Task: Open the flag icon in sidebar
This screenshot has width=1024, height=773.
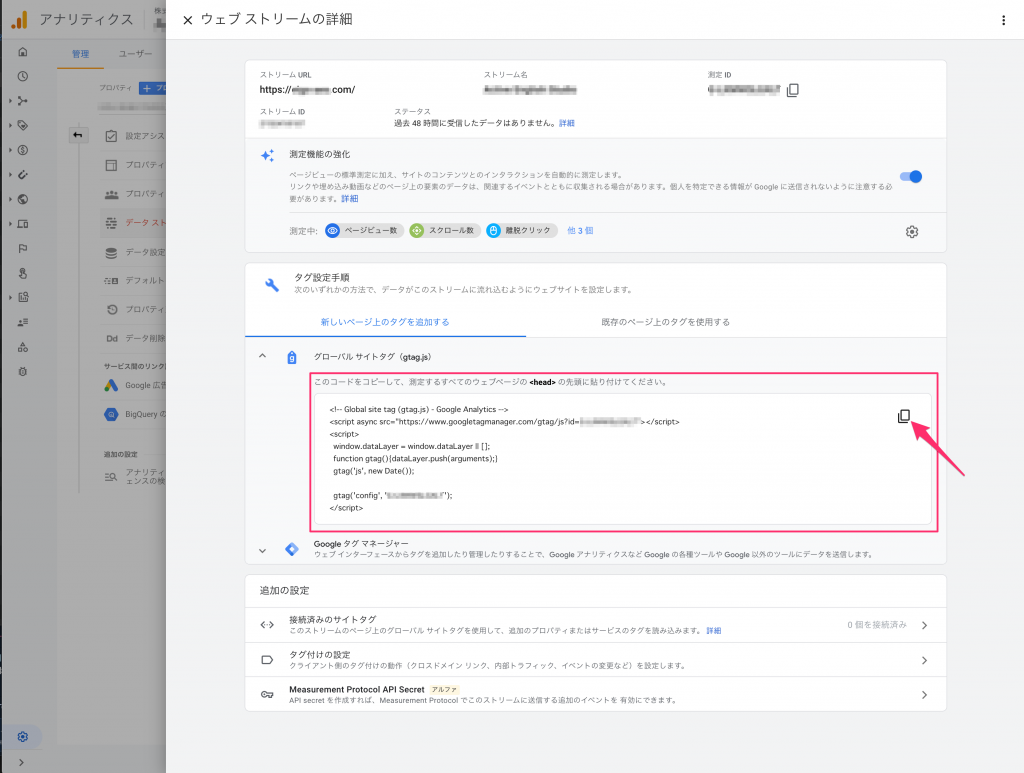Action: coord(23,248)
